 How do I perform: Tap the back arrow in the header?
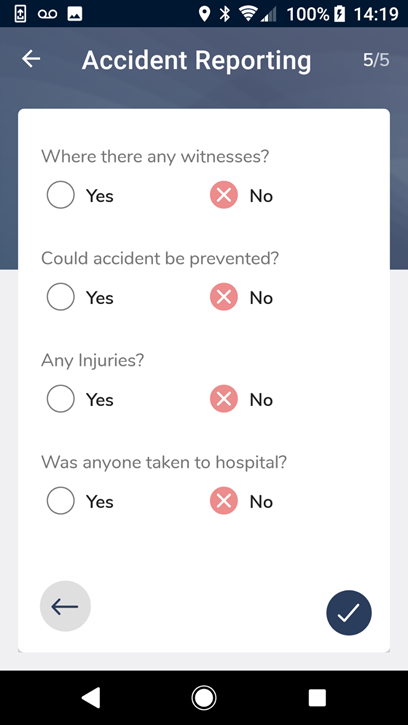coord(31,59)
